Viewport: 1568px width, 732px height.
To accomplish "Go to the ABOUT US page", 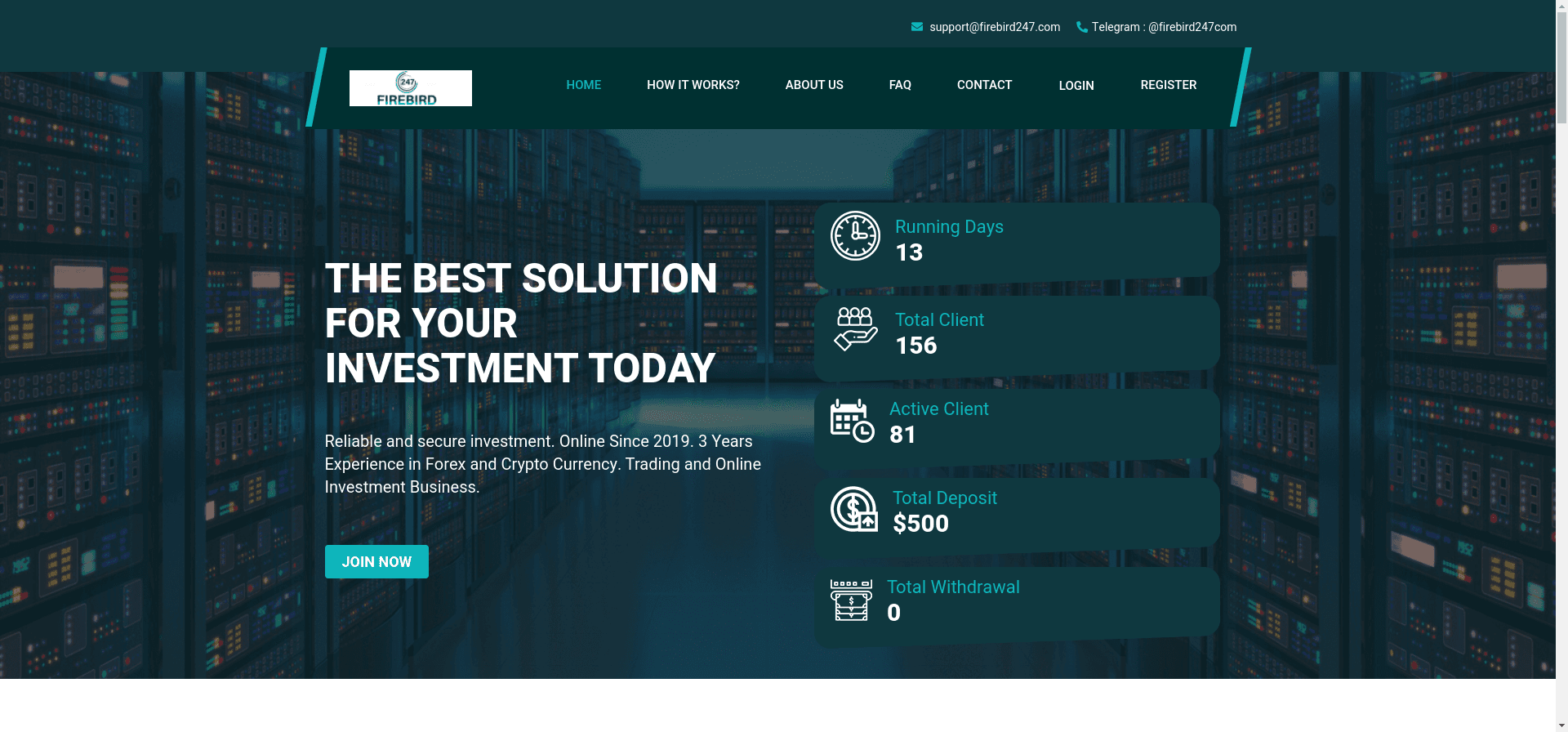I will 814,85.
